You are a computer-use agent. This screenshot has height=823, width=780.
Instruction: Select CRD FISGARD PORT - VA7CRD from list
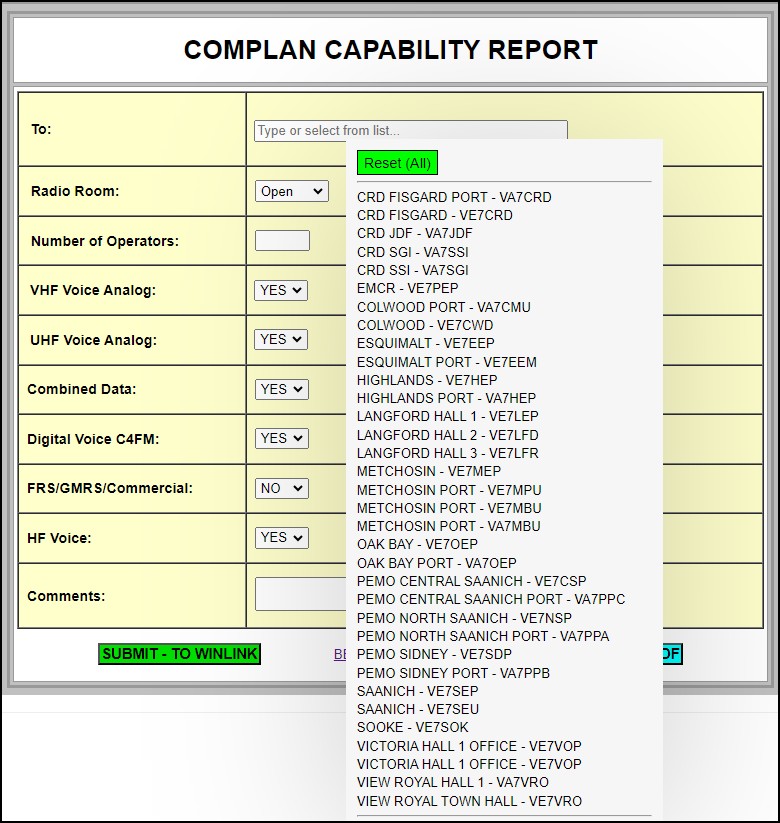pyautogui.click(x=454, y=197)
